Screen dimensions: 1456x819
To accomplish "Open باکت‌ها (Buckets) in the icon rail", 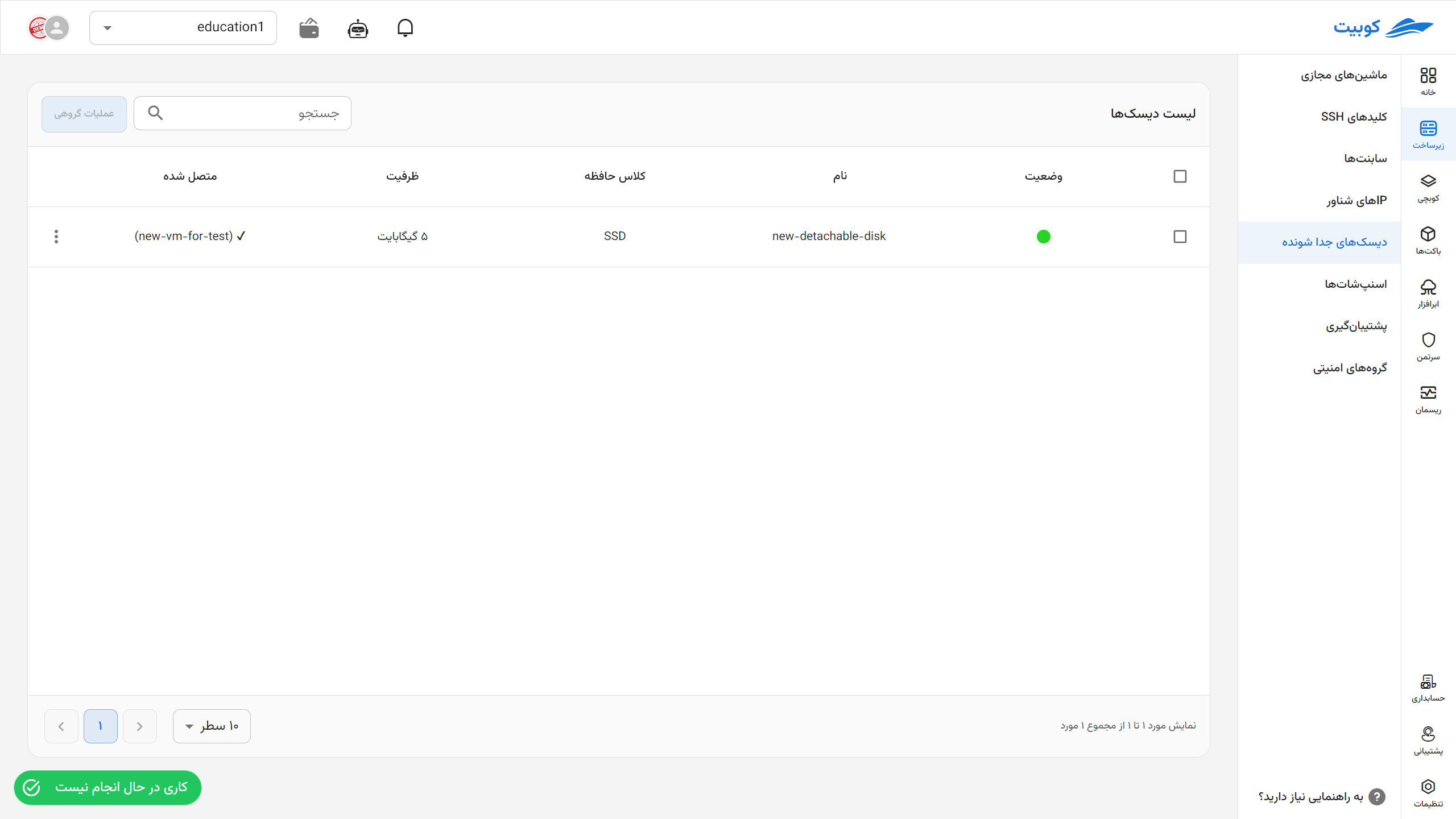I will point(1428,241).
